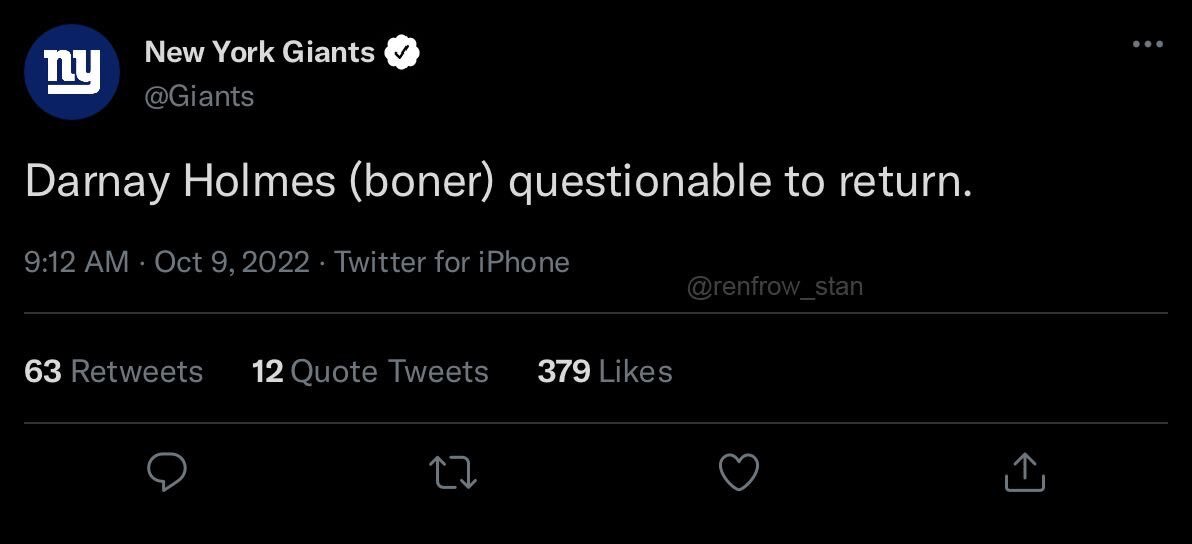
Task: Click the Oct 9, 2022 date
Action: pos(232,262)
